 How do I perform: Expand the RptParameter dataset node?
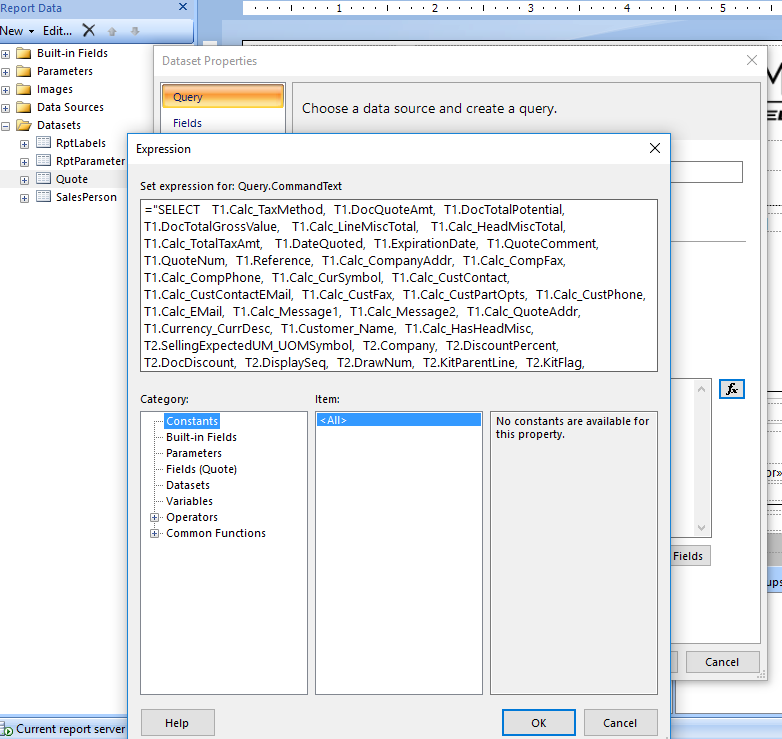[24, 163]
